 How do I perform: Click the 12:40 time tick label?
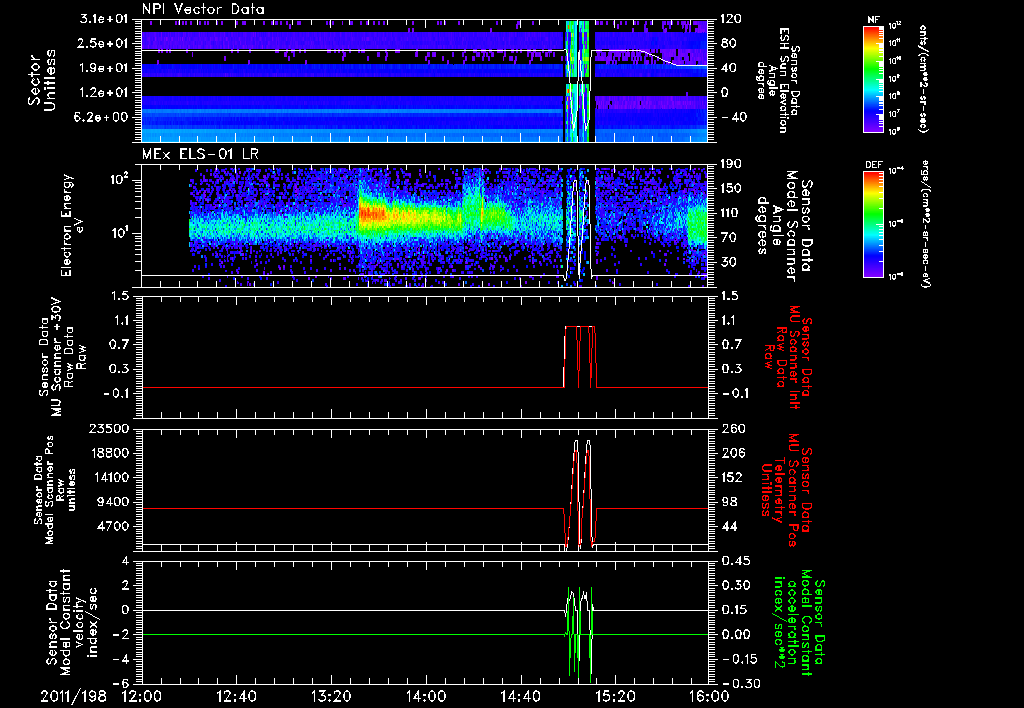point(236,696)
